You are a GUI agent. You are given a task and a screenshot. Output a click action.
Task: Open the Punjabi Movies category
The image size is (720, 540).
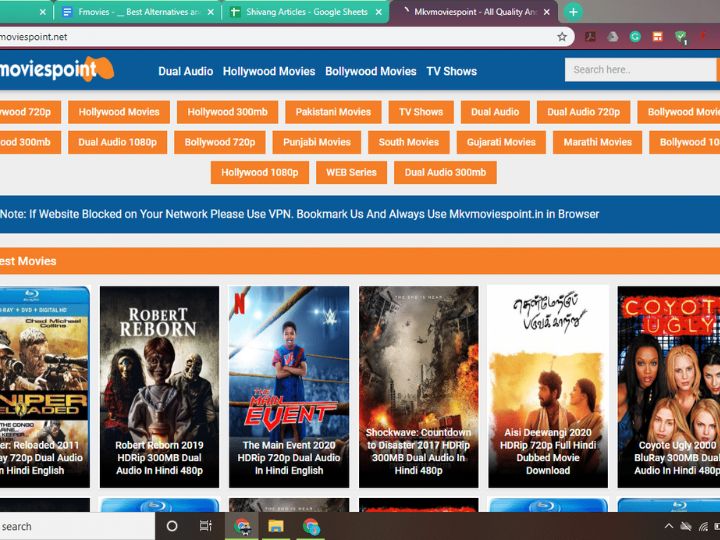[x=317, y=142]
